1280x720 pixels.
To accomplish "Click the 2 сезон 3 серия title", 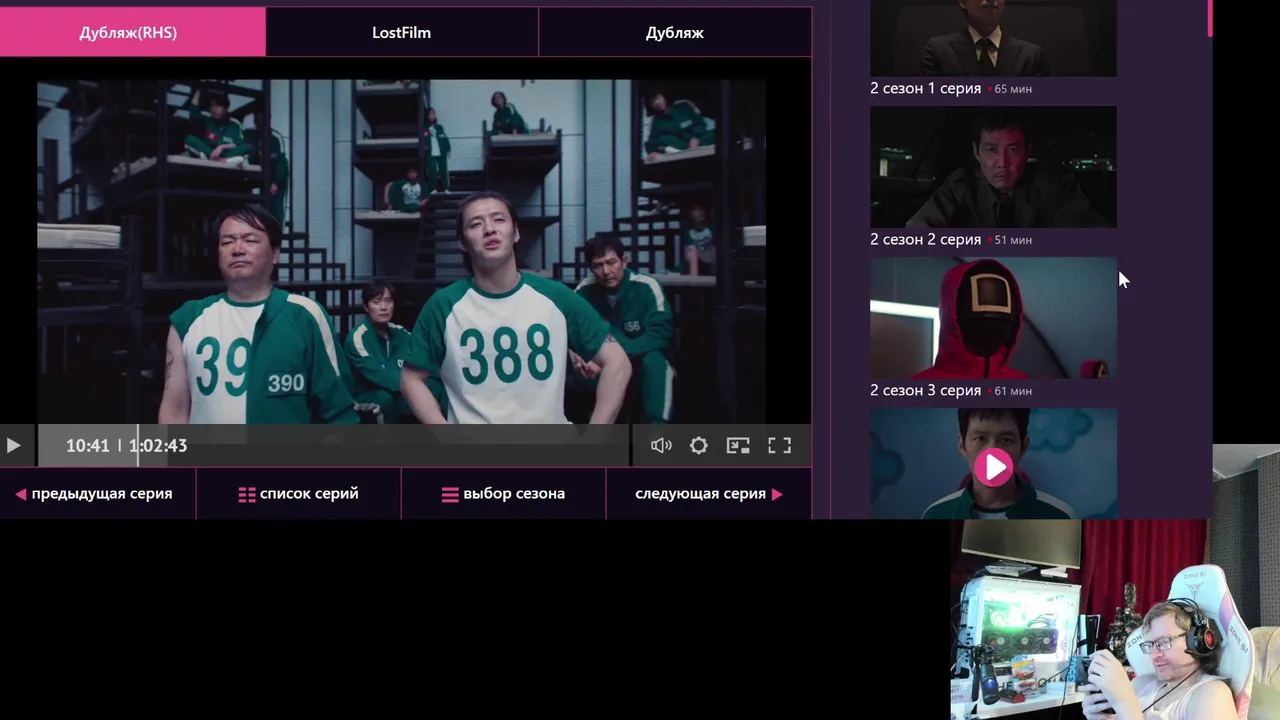I will pyautogui.click(x=925, y=391).
